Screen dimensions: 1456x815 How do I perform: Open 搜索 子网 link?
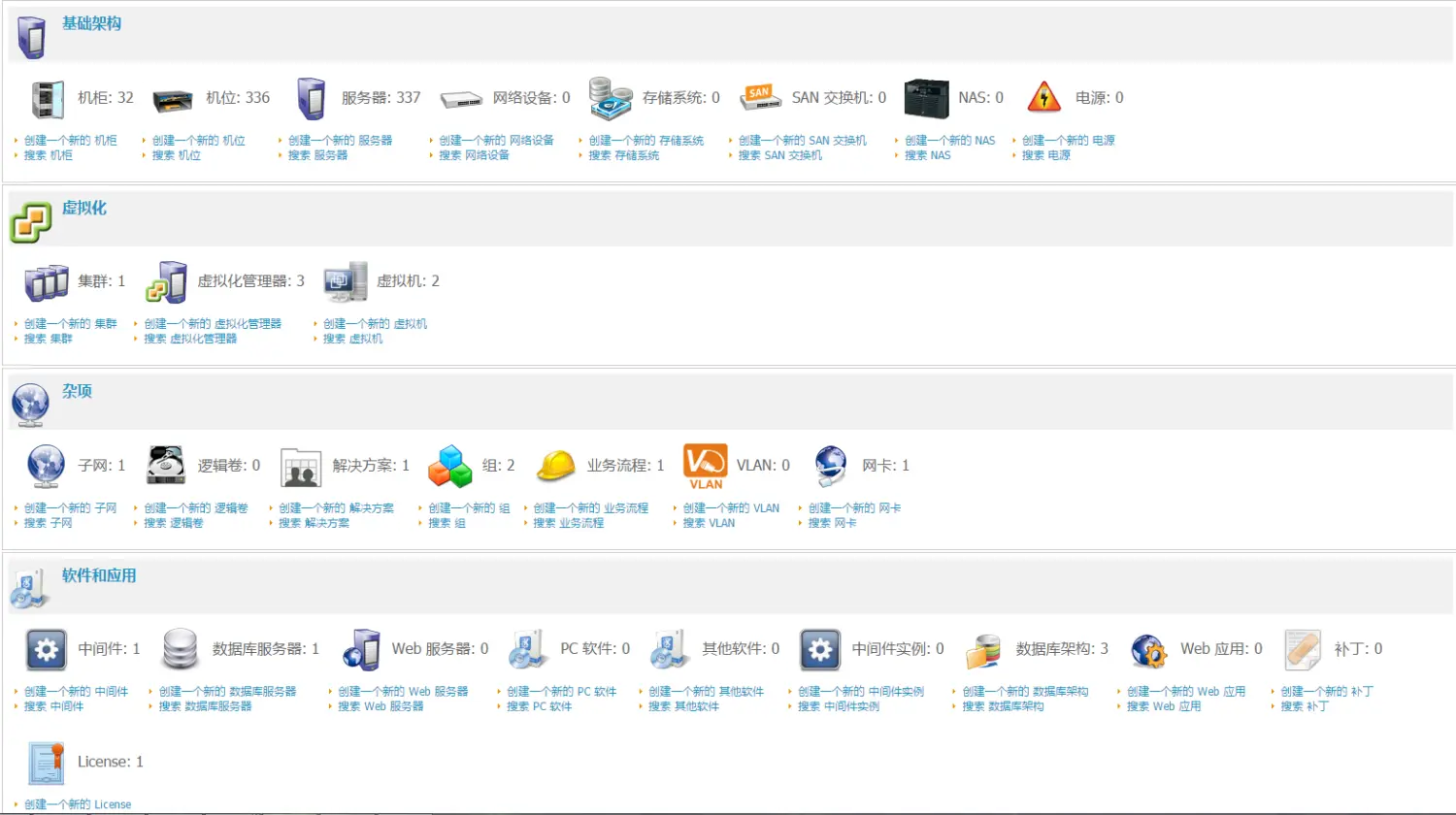click(48, 523)
